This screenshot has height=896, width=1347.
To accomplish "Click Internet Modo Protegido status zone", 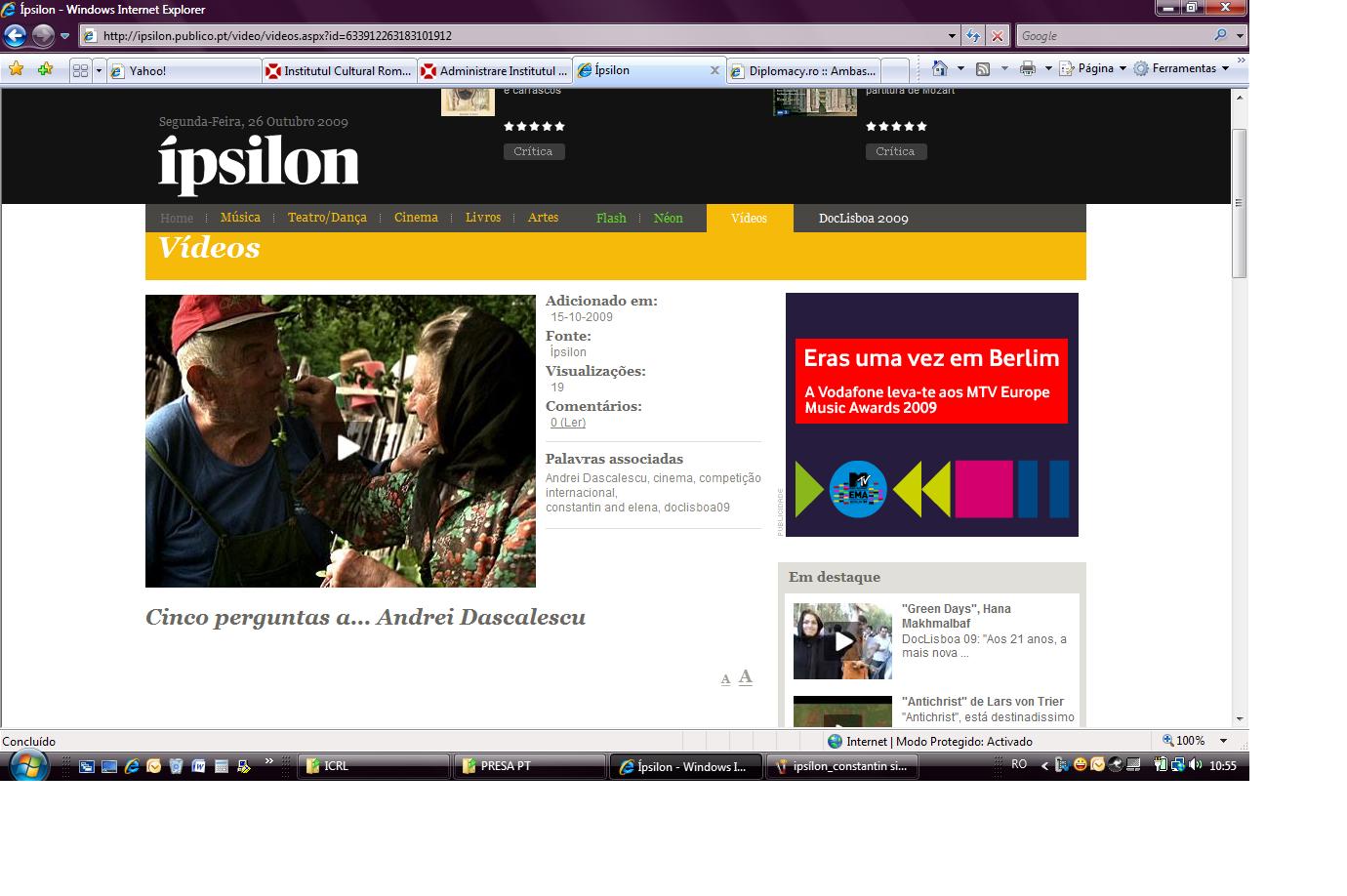I will pos(929,741).
